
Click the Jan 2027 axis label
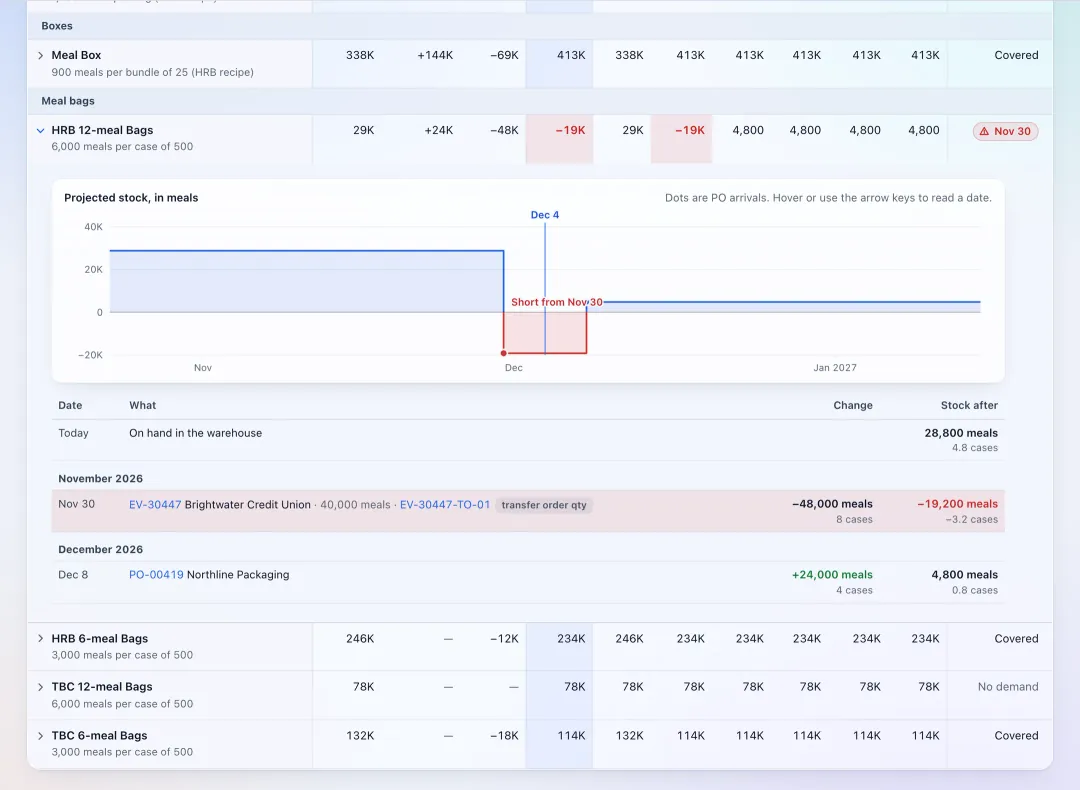[x=835, y=368]
